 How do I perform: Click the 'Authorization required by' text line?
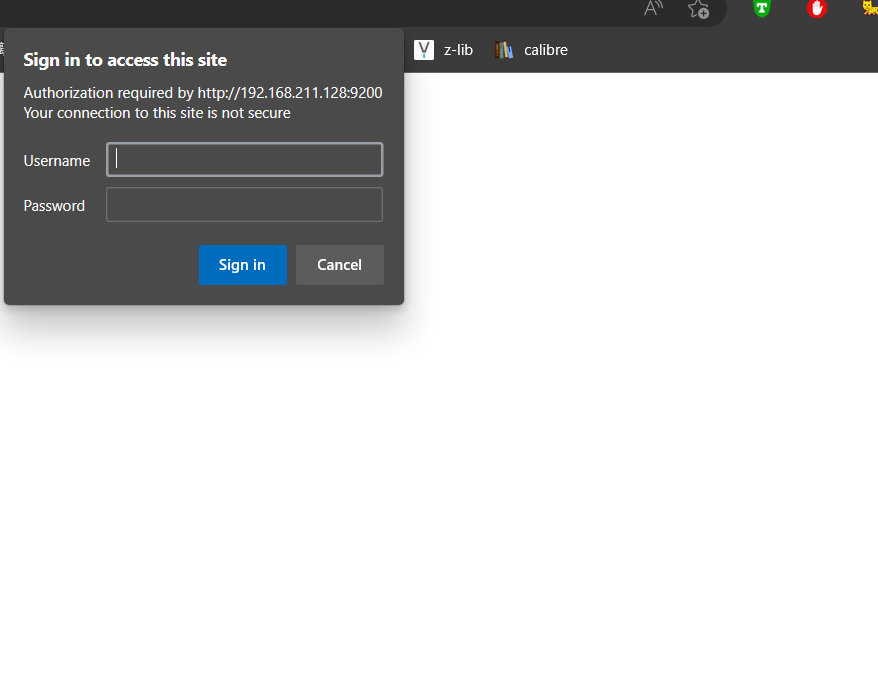tap(203, 92)
